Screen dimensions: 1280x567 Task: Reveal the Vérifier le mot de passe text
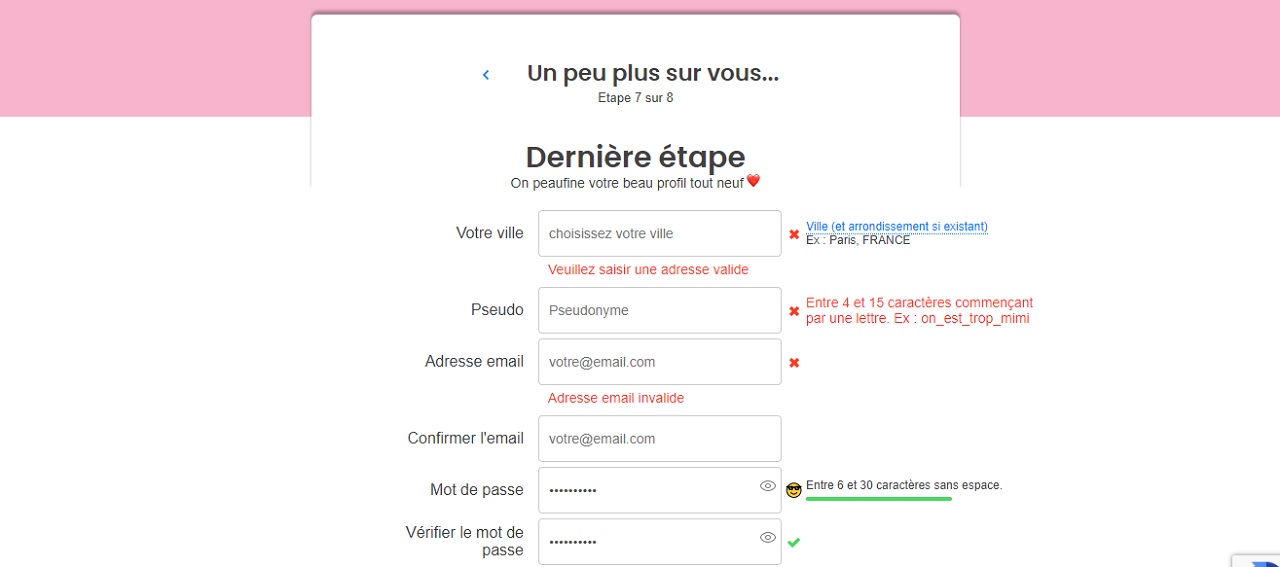tap(768, 537)
